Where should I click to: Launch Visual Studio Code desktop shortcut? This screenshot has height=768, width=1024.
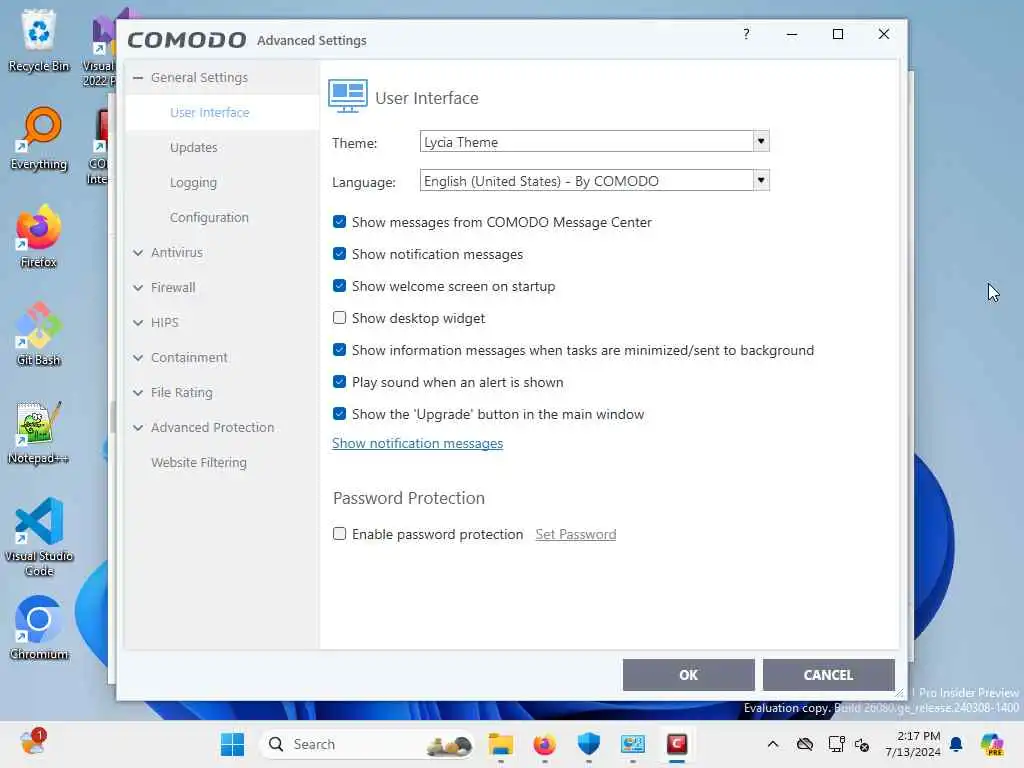[x=39, y=537]
